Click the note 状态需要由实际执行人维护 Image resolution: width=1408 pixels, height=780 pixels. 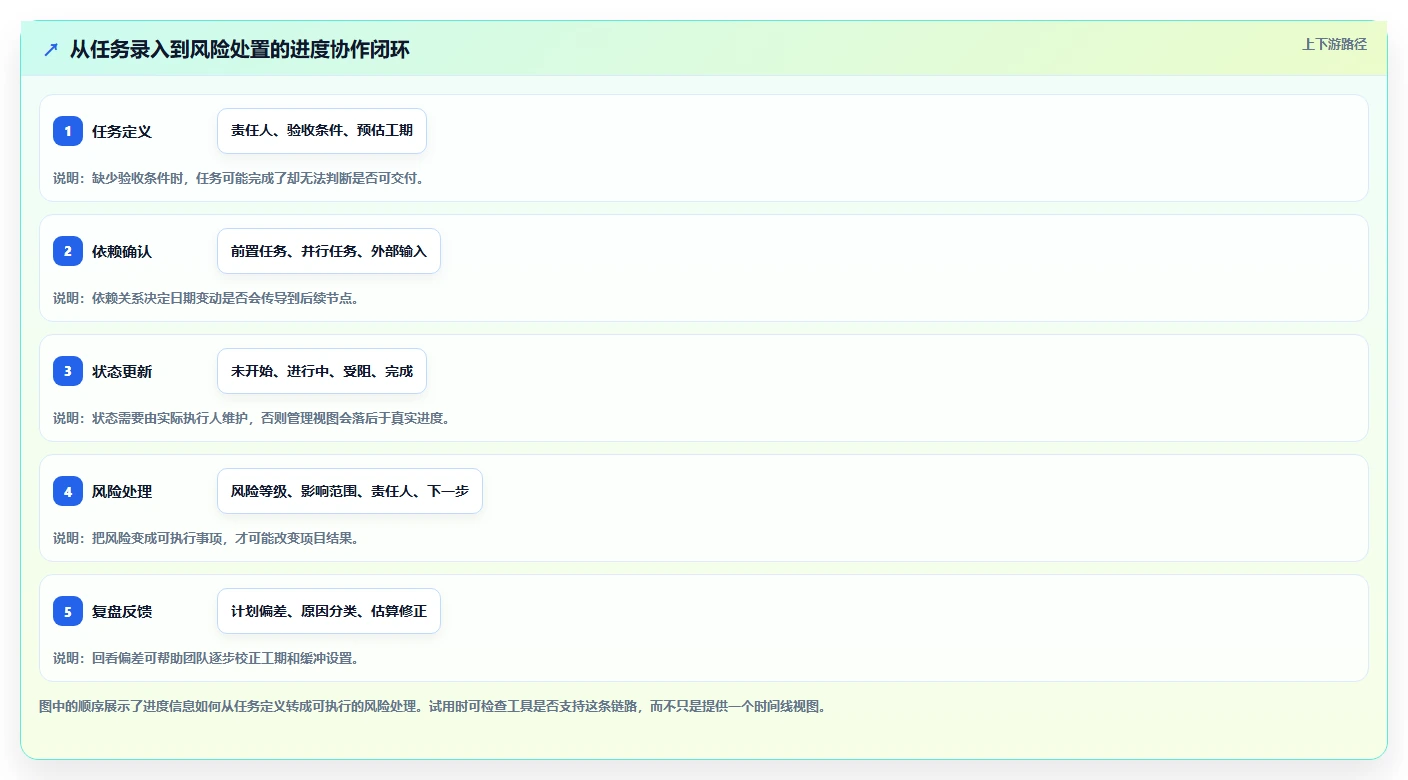pyautogui.click(x=252, y=418)
